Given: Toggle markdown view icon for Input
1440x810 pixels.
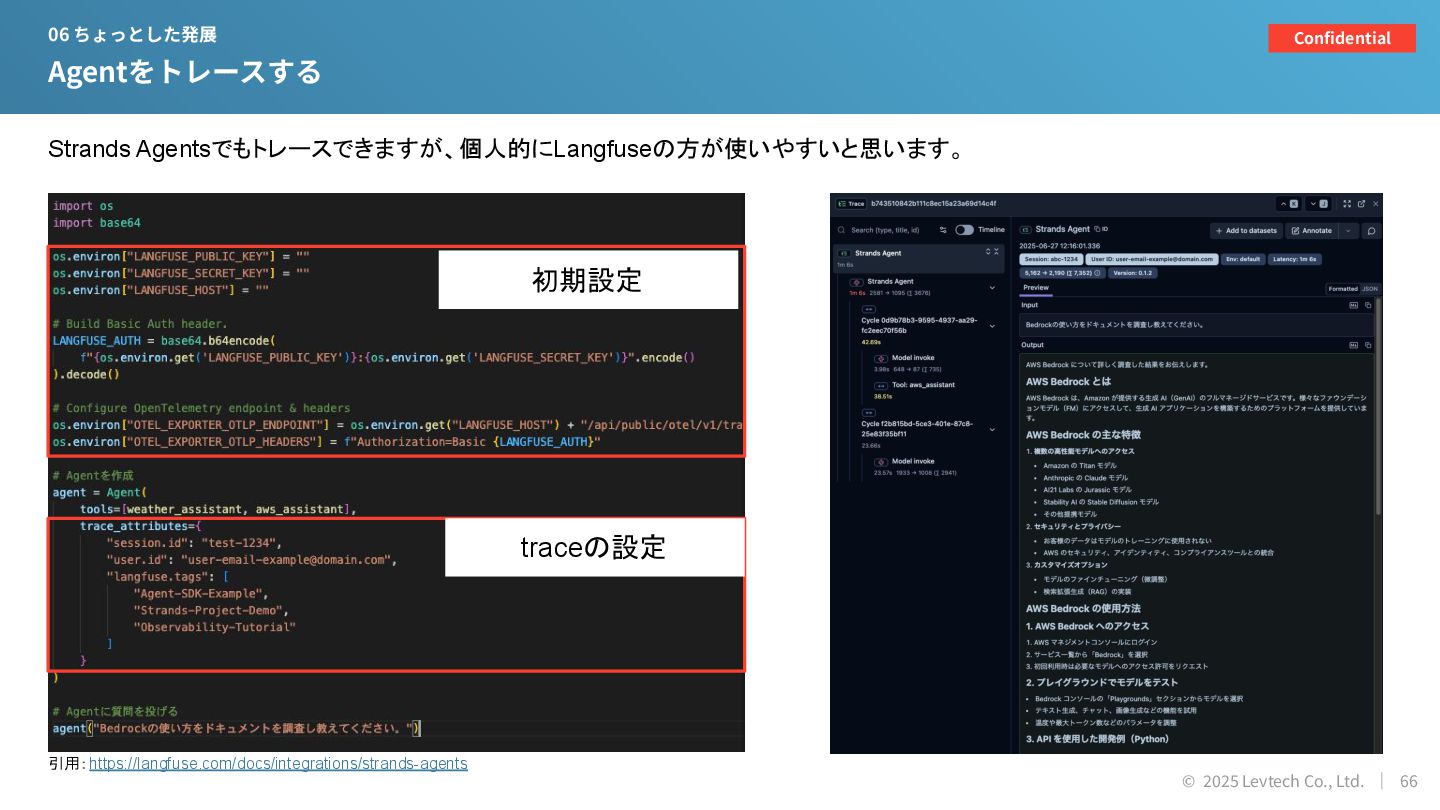Looking at the screenshot, I should click(1353, 305).
